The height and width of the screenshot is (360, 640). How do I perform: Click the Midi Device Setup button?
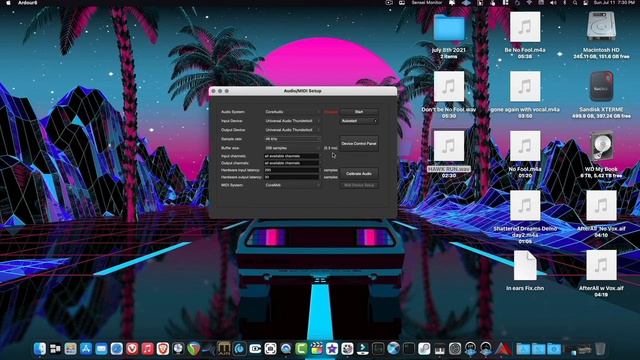coord(359,185)
